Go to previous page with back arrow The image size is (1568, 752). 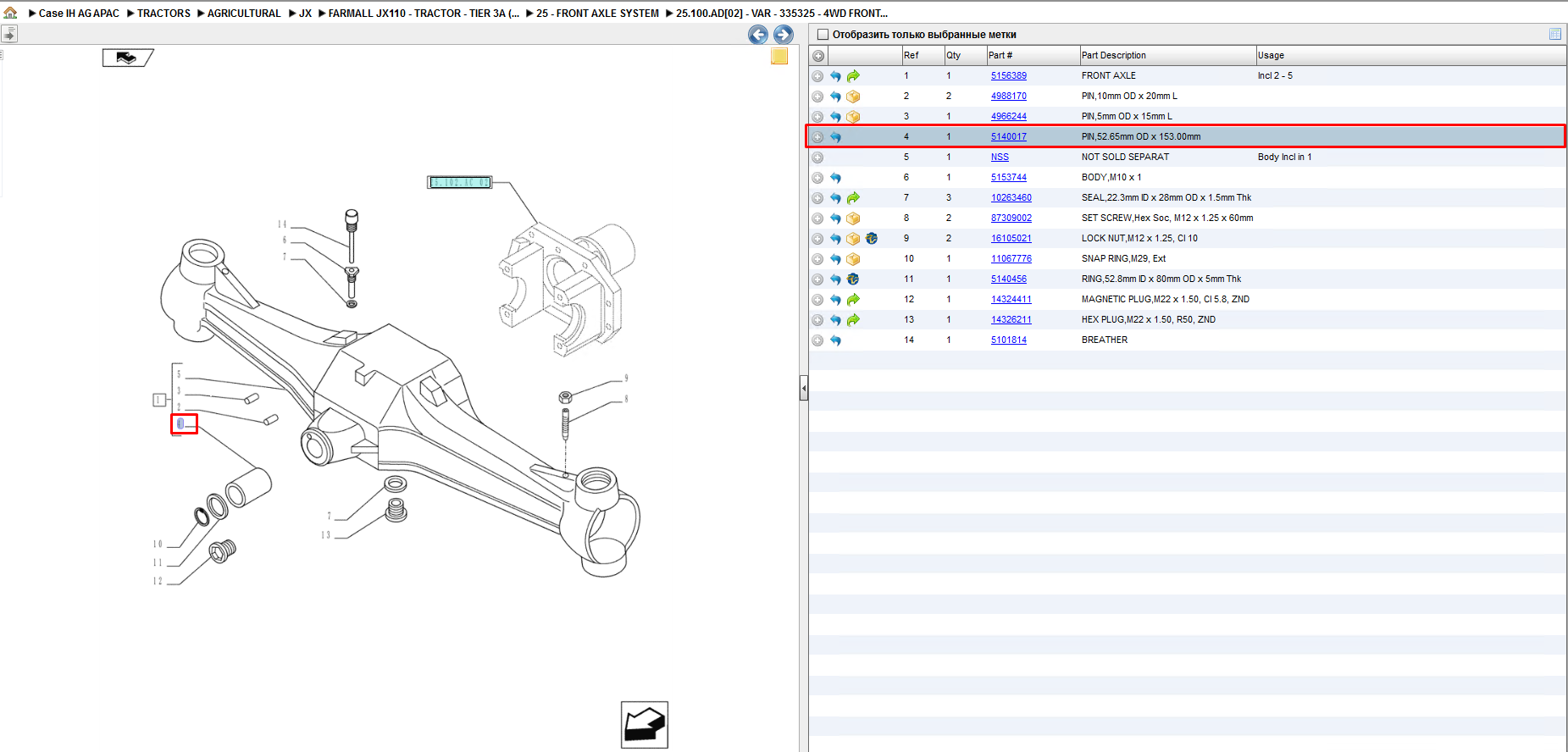(x=758, y=35)
